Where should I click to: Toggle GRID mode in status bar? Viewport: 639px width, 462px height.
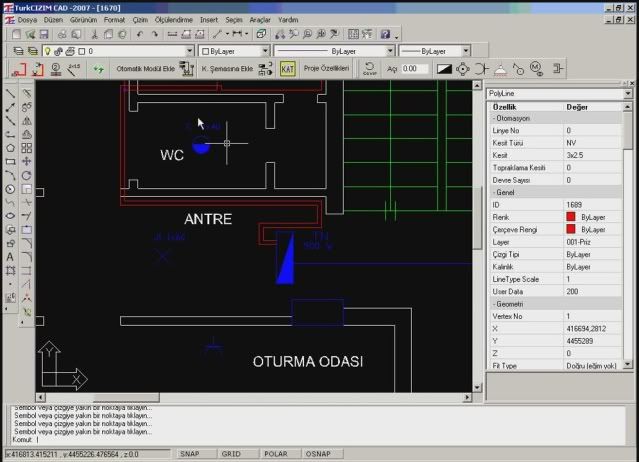(x=231, y=453)
